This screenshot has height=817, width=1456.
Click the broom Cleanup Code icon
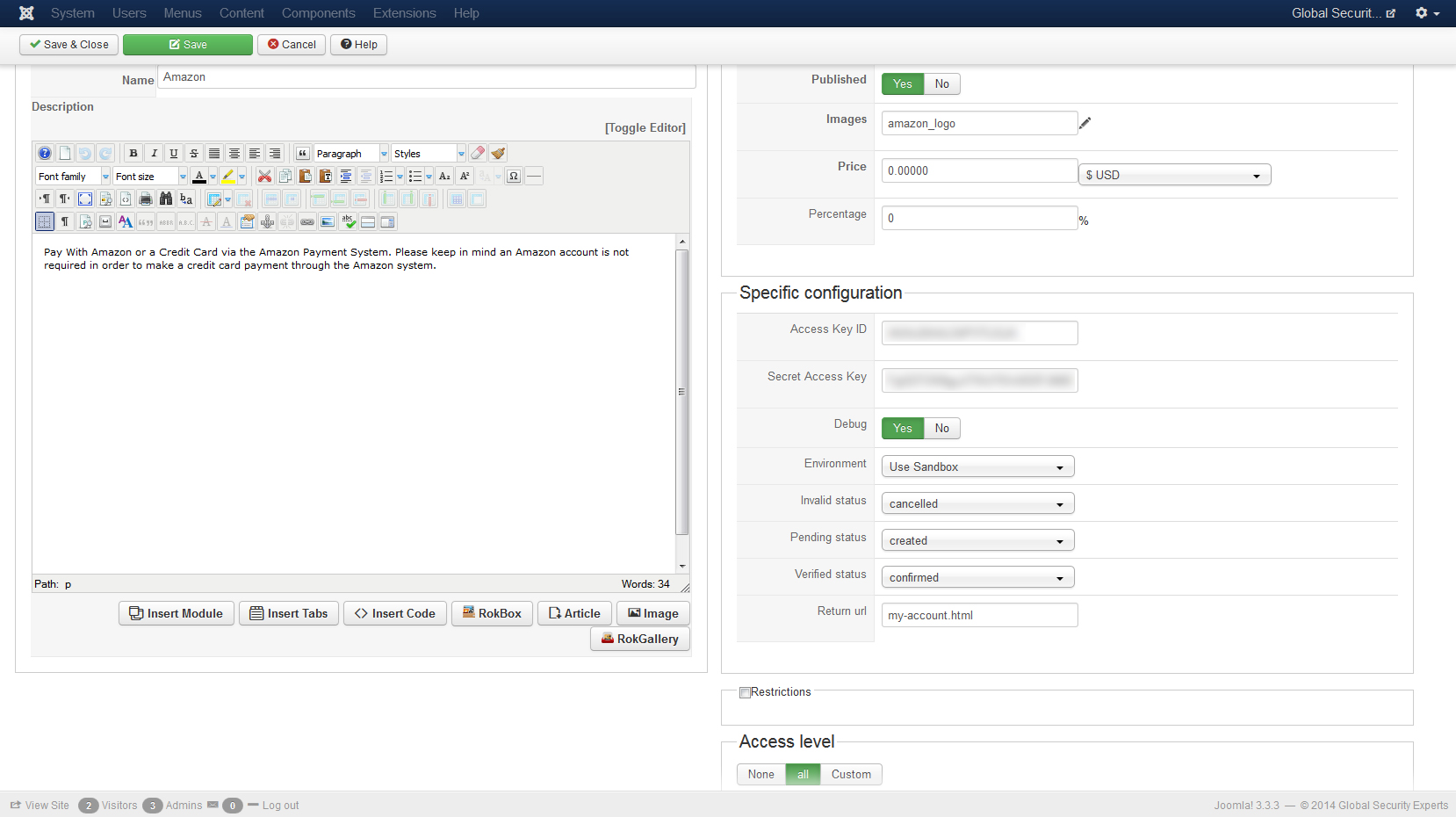point(498,153)
